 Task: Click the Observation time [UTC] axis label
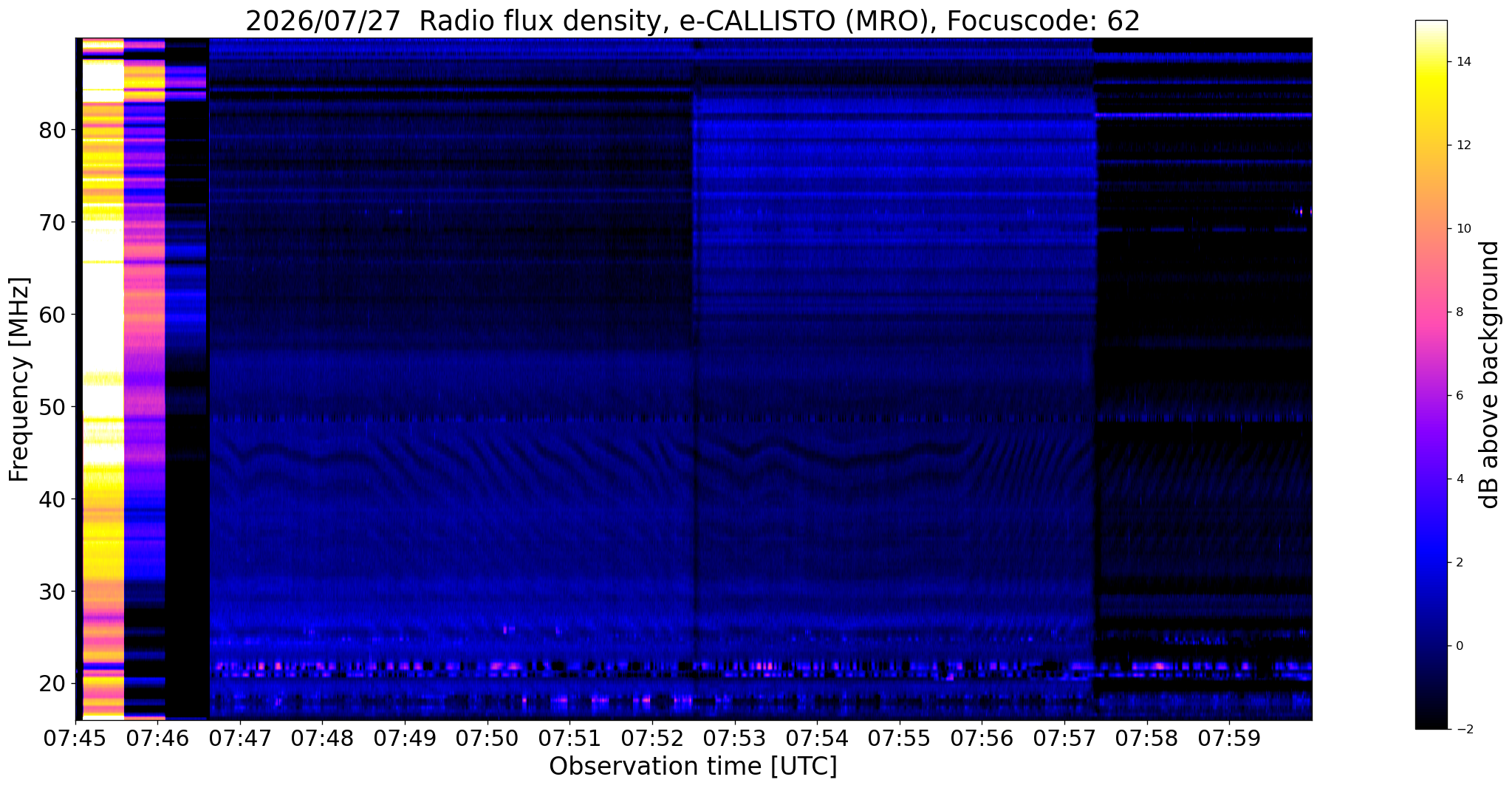[x=693, y=767]
